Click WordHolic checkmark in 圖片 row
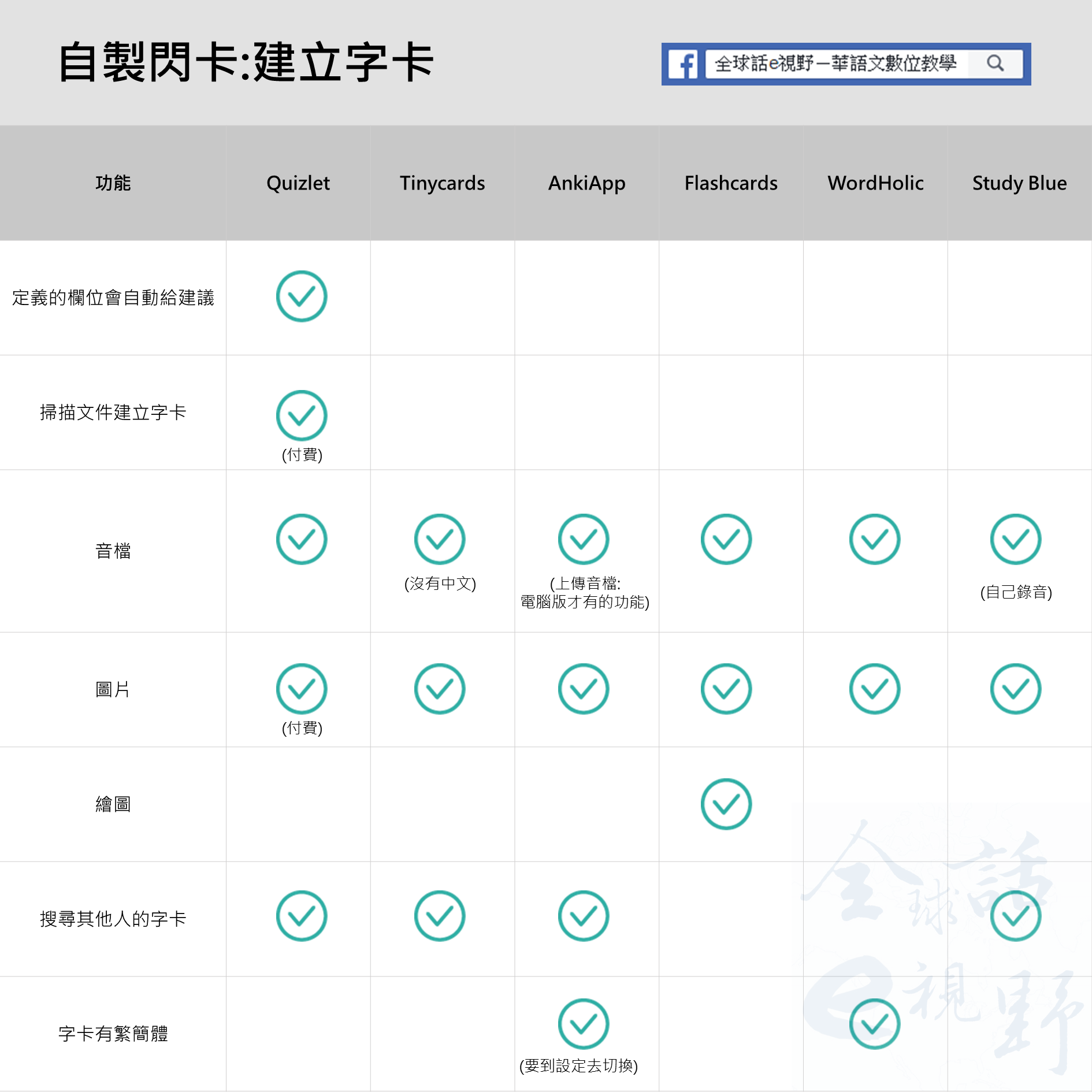This screenshot has height=1092, width=1092. pyautogui.click(x=875, y=689)
